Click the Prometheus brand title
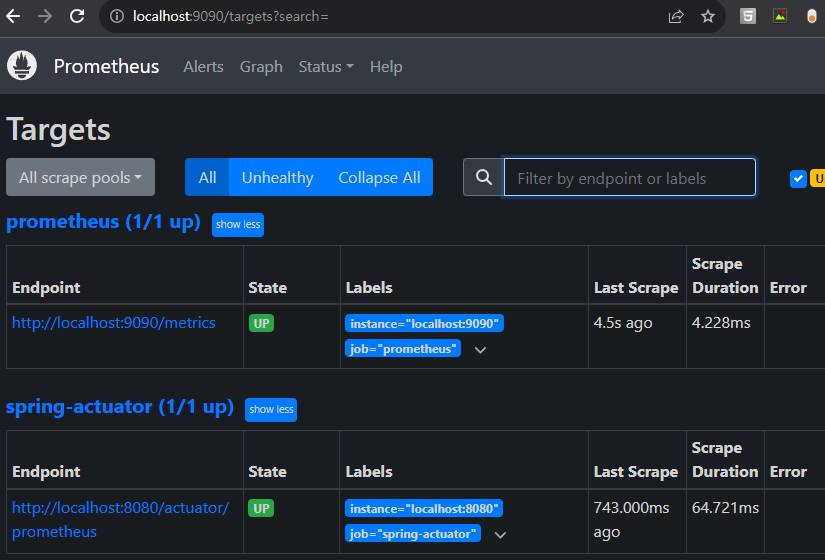The image size is (825, 560). pyautogui.click(x=106, y=67)
